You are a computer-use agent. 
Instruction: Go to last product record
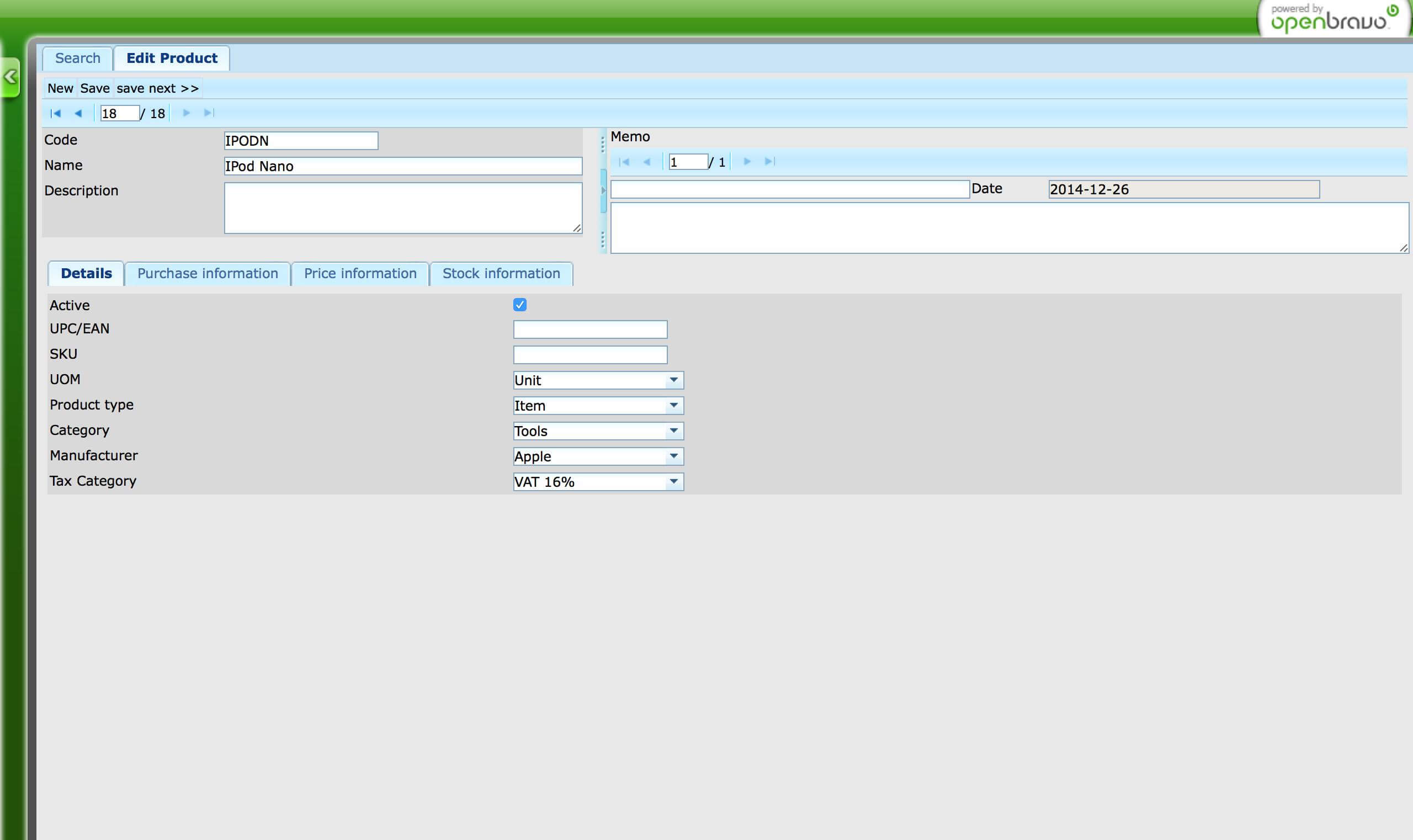(209, 113)
